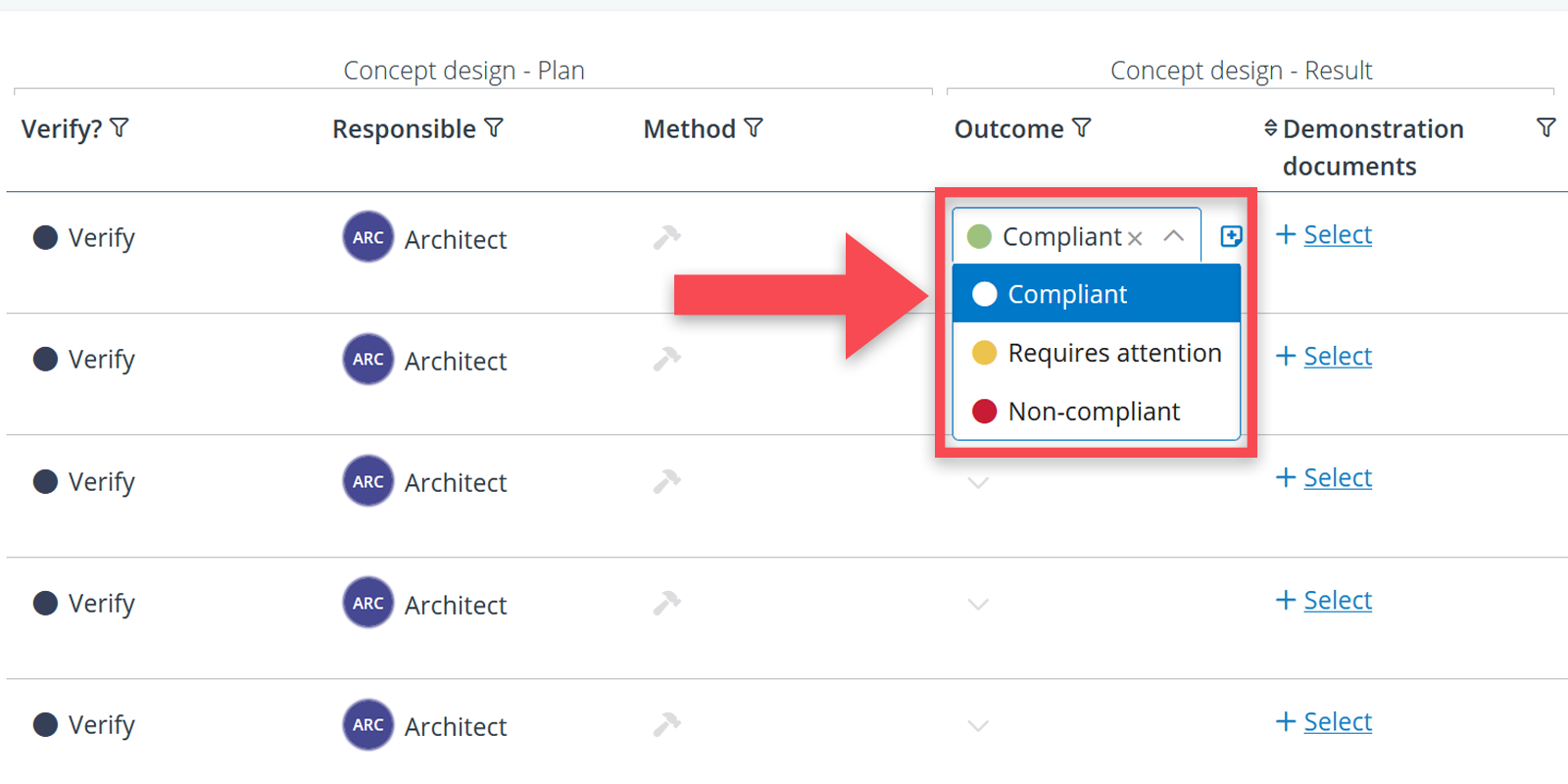1568x784 pixels.
Task: Sort by Demonstration documents column
Action: tap(1270, 128)
